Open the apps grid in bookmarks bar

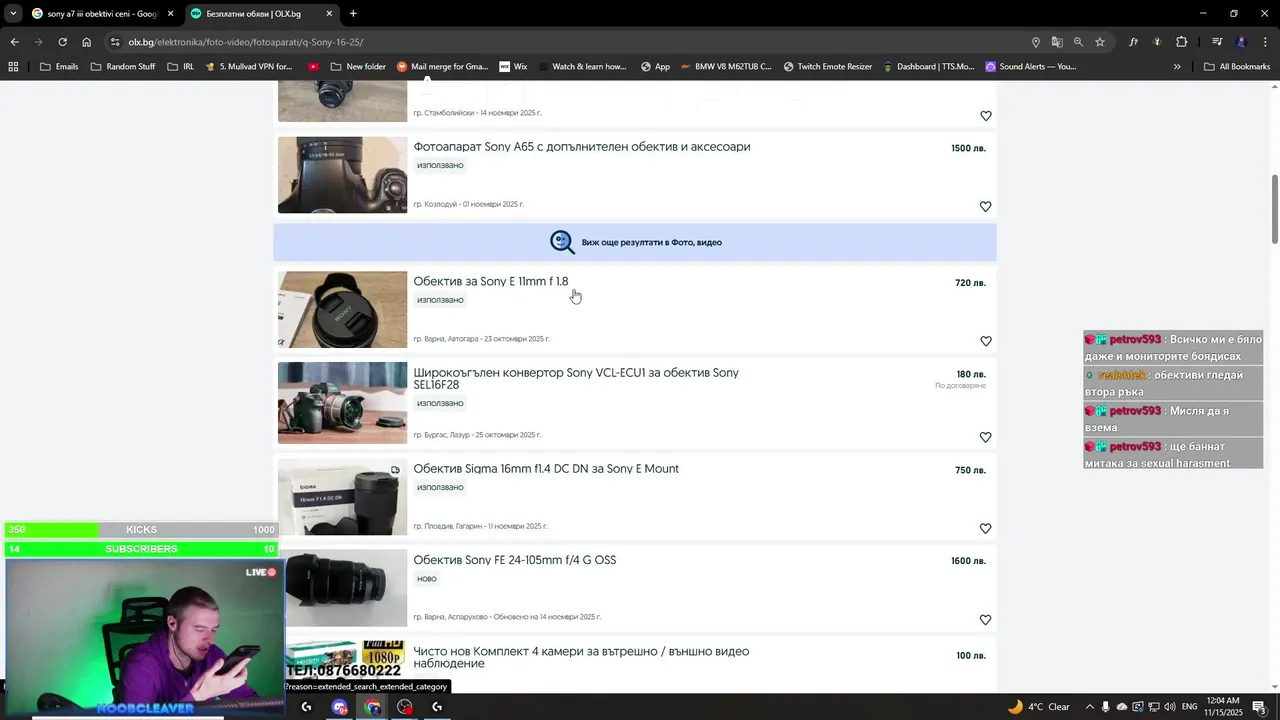click(13, 67)
